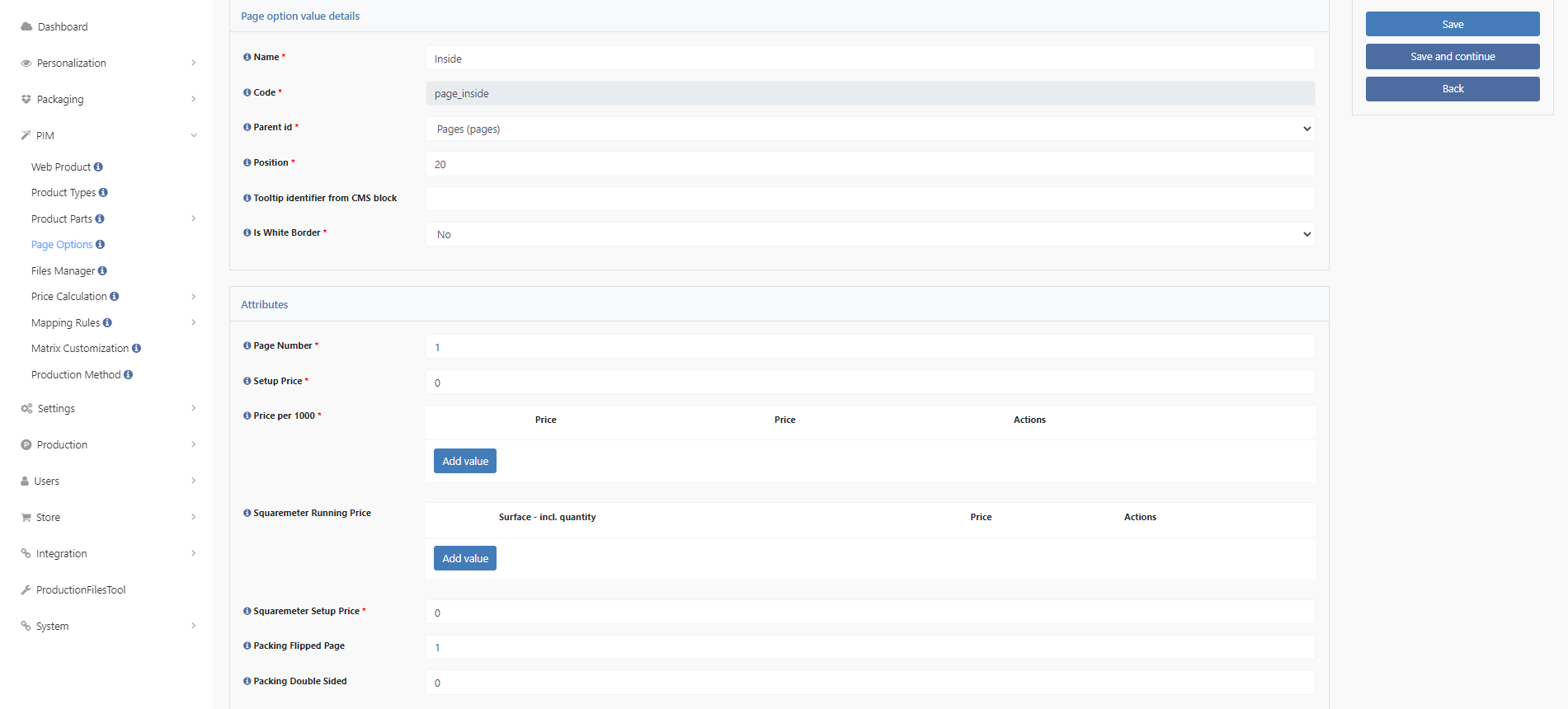Click info icon beside Price per 1000
Screen dimensions: 1568x709
click(247, 416)
